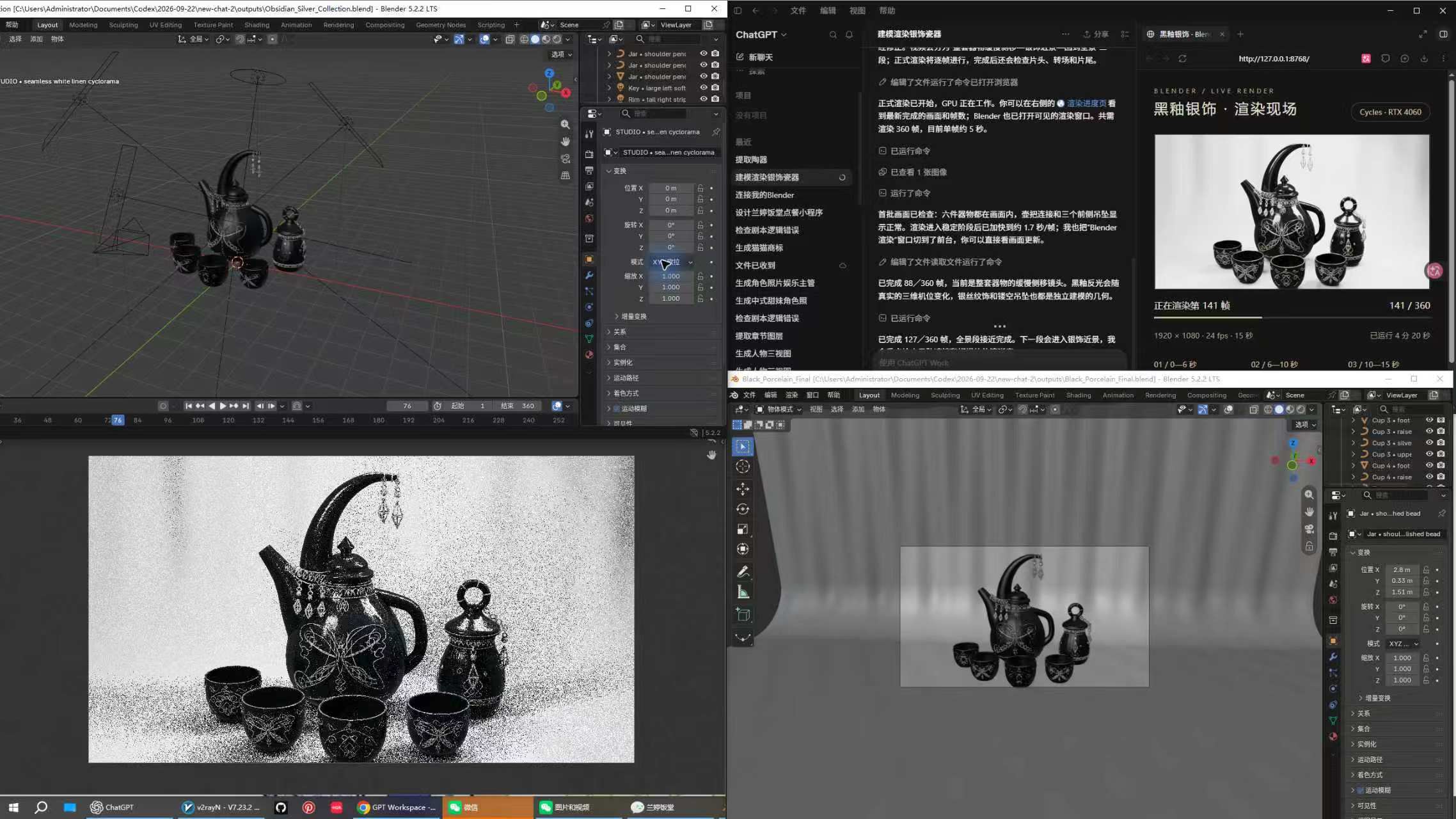Click the current frame field showing 76
The width and height of the screenshot is (1456, 819).
tap(407, 406)
